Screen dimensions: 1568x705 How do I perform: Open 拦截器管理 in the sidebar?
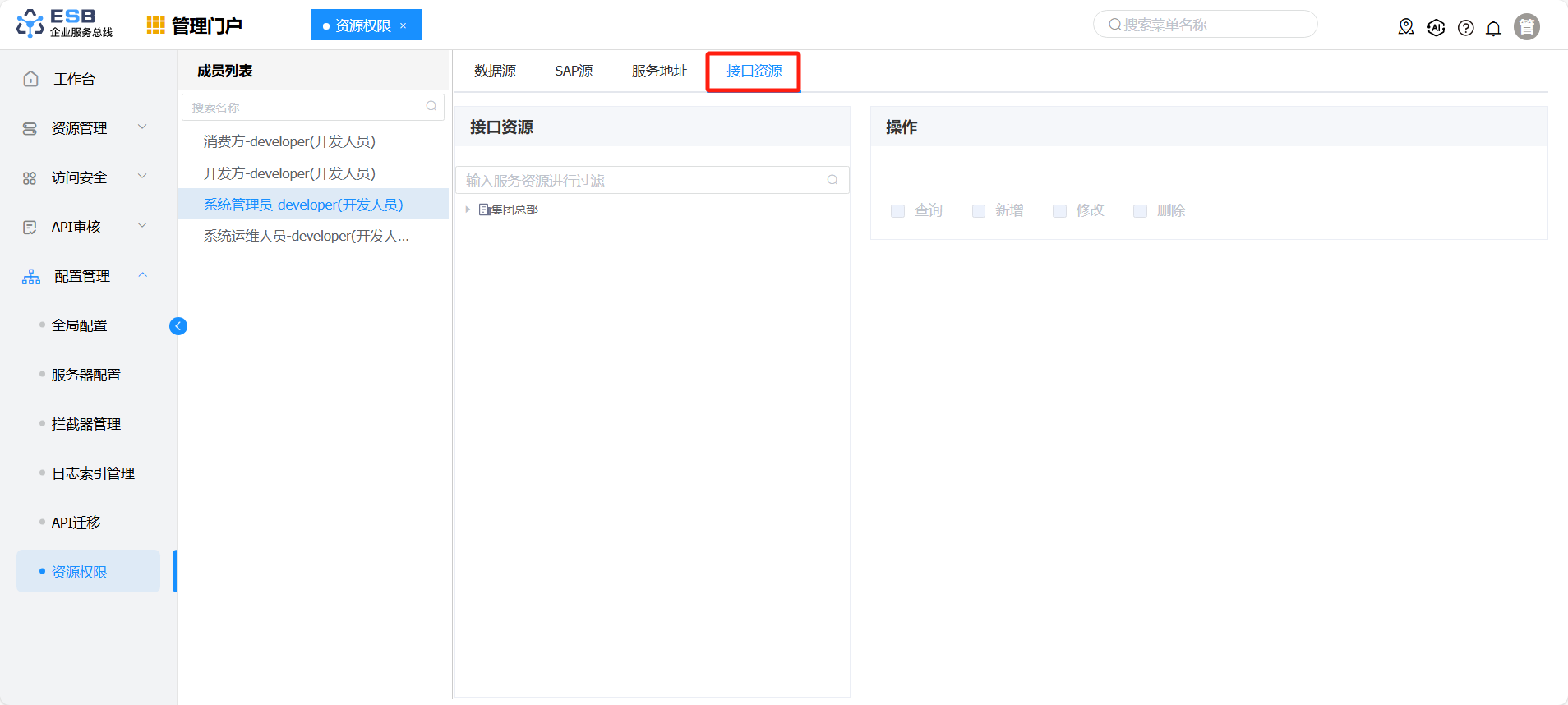(x=86, y=424)
